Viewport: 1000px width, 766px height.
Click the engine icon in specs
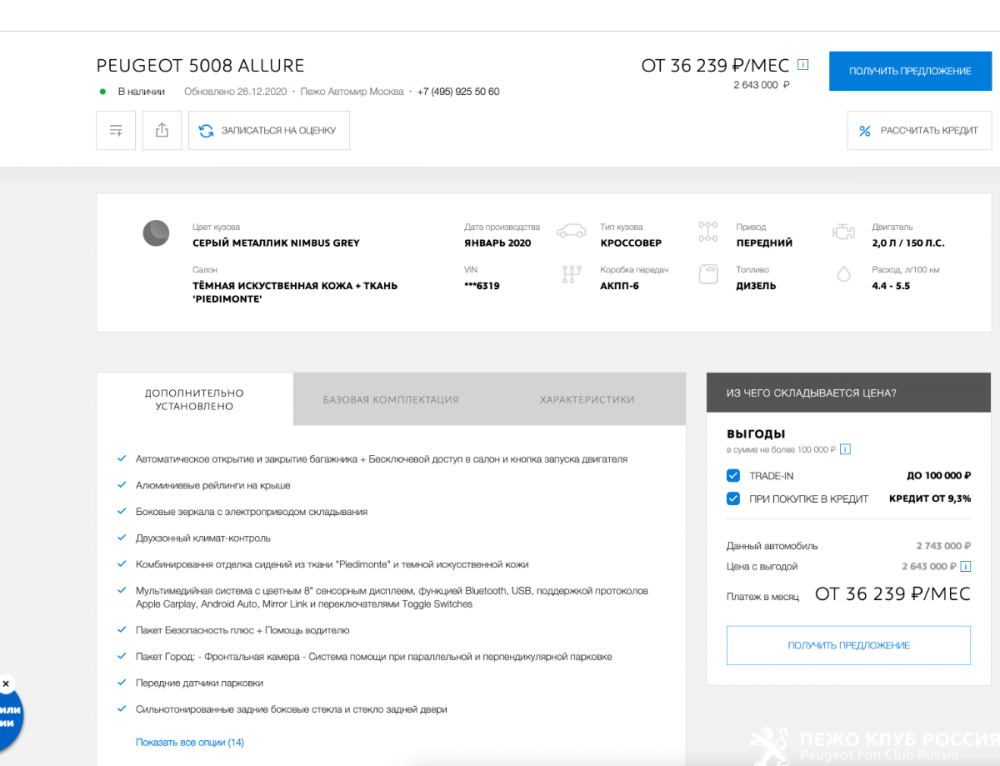[x=843, y=233]
